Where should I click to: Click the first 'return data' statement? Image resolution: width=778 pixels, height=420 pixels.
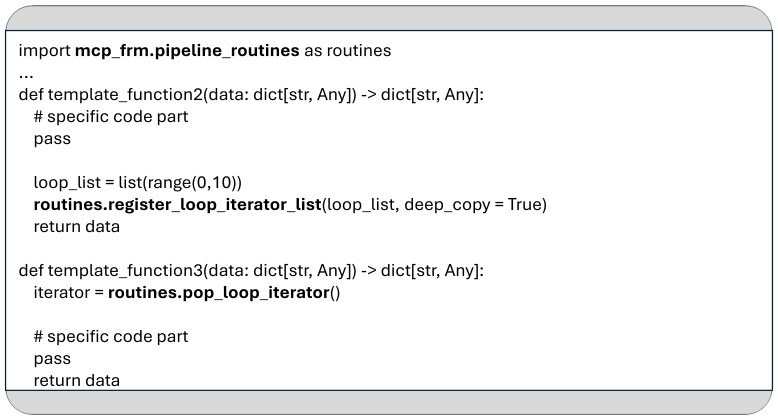77,227
